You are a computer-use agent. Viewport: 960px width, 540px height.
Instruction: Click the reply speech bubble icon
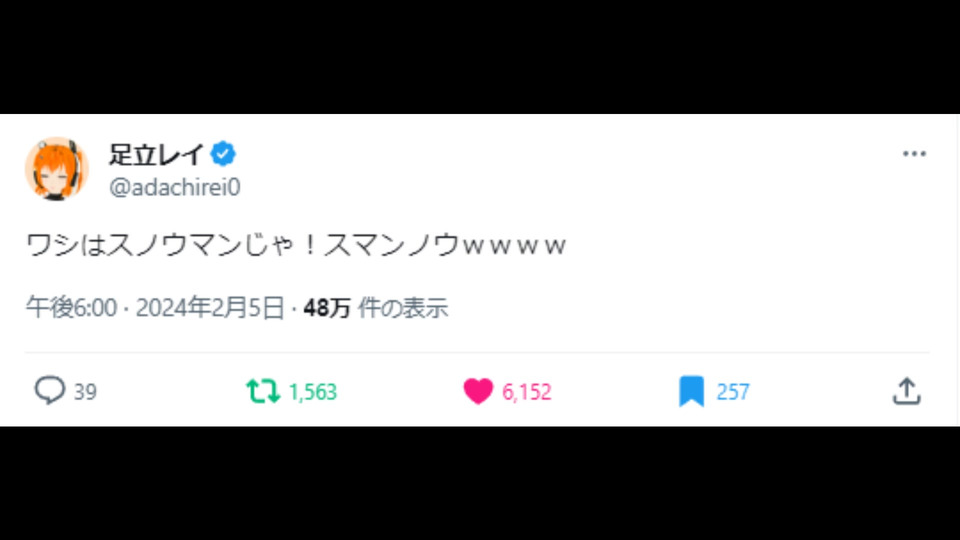[x=49, y=391]
